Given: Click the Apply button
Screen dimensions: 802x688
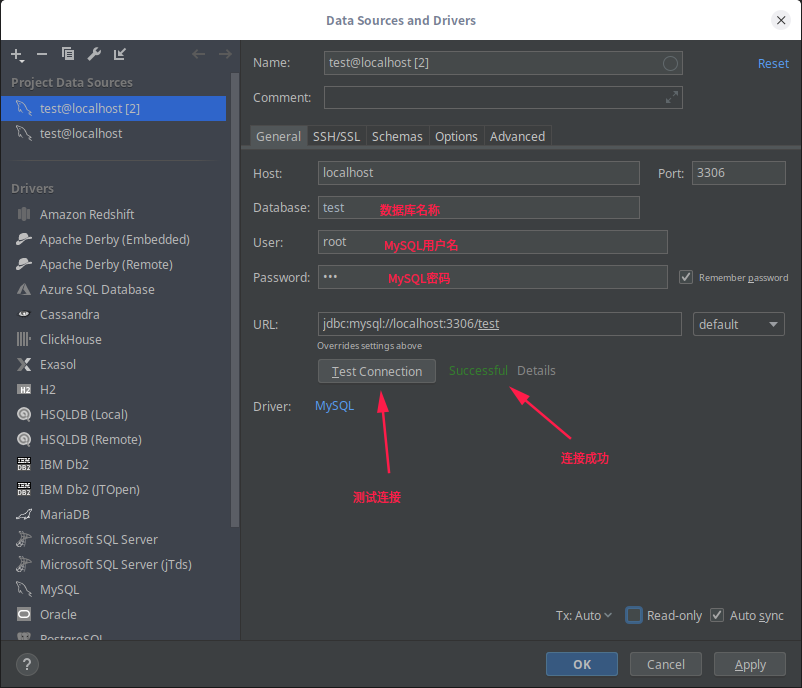Looking at the screenshot, I should click(750, 664).
